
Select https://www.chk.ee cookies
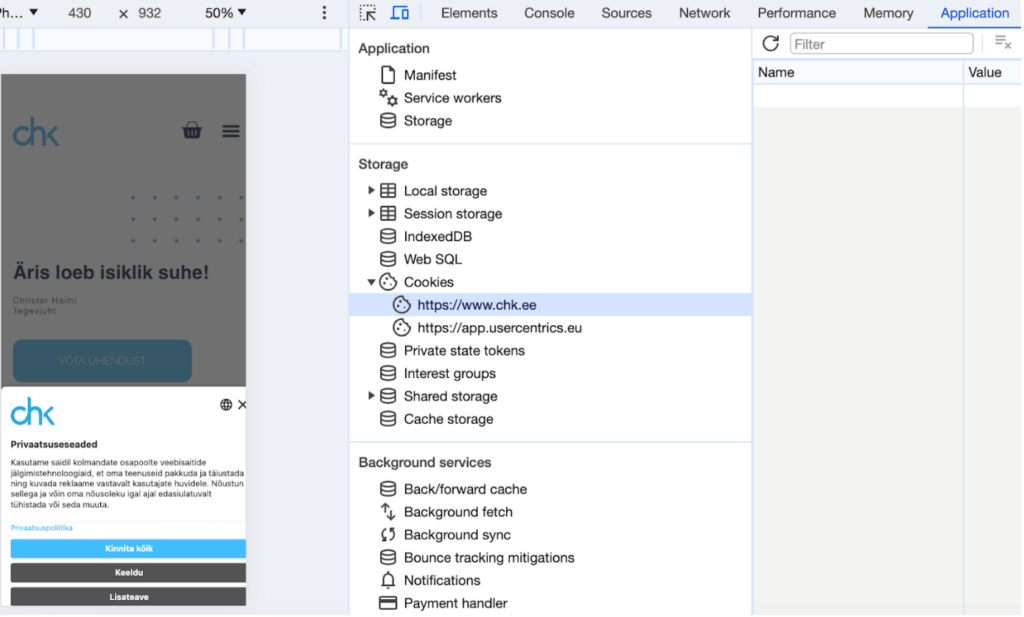551,305
